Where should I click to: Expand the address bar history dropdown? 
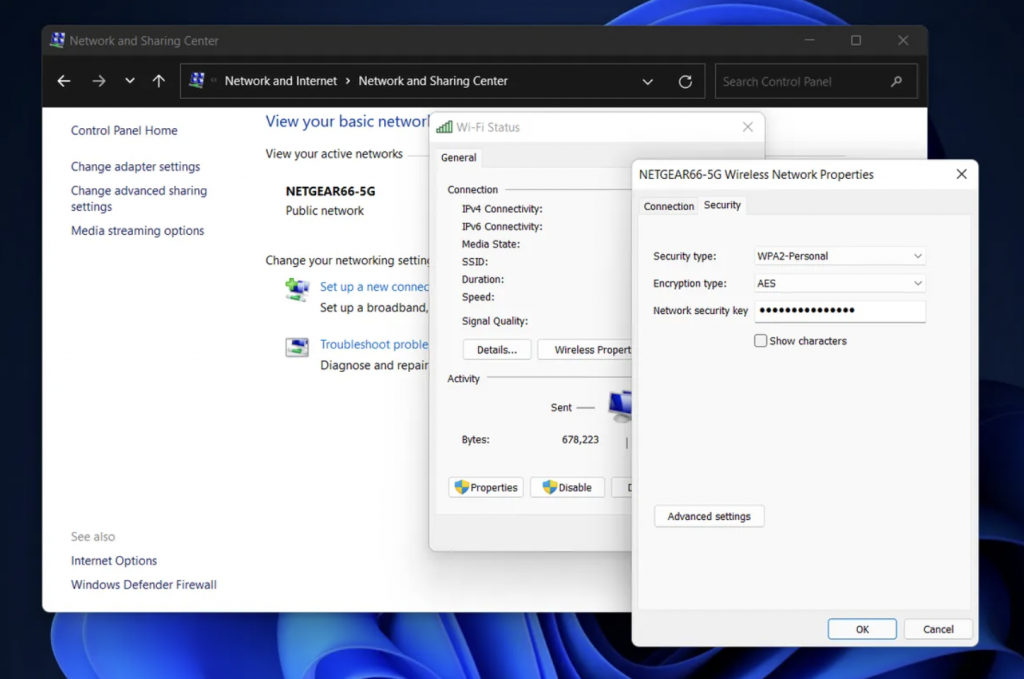(647, 82)
